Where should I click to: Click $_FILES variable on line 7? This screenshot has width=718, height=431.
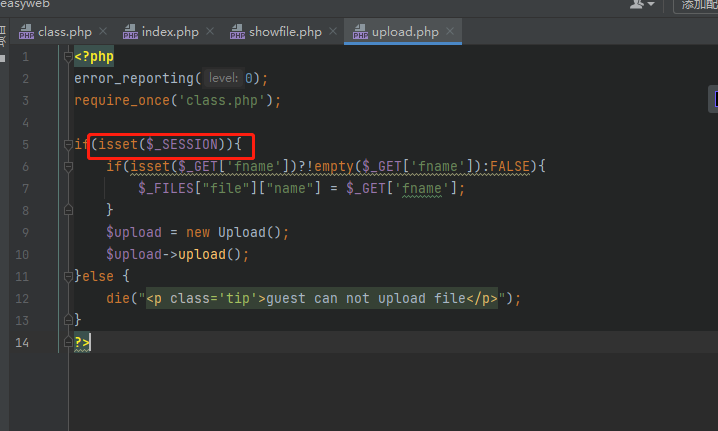point(166,188)
